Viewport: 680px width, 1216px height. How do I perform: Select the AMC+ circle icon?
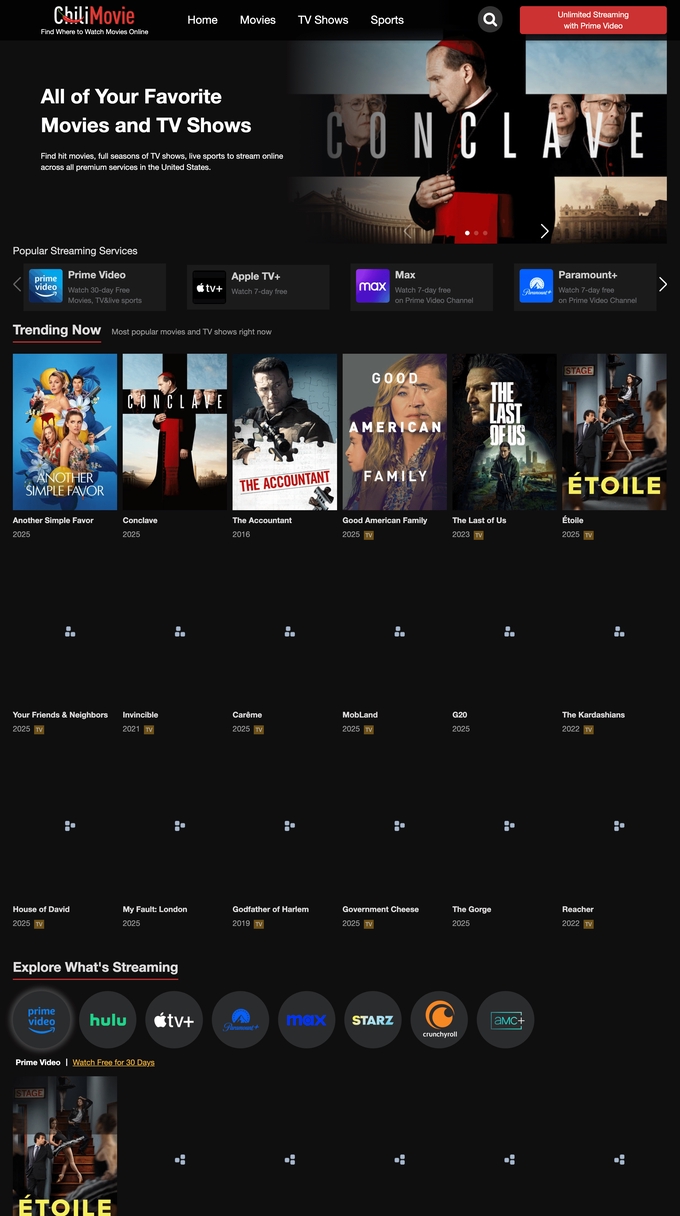506,1020
